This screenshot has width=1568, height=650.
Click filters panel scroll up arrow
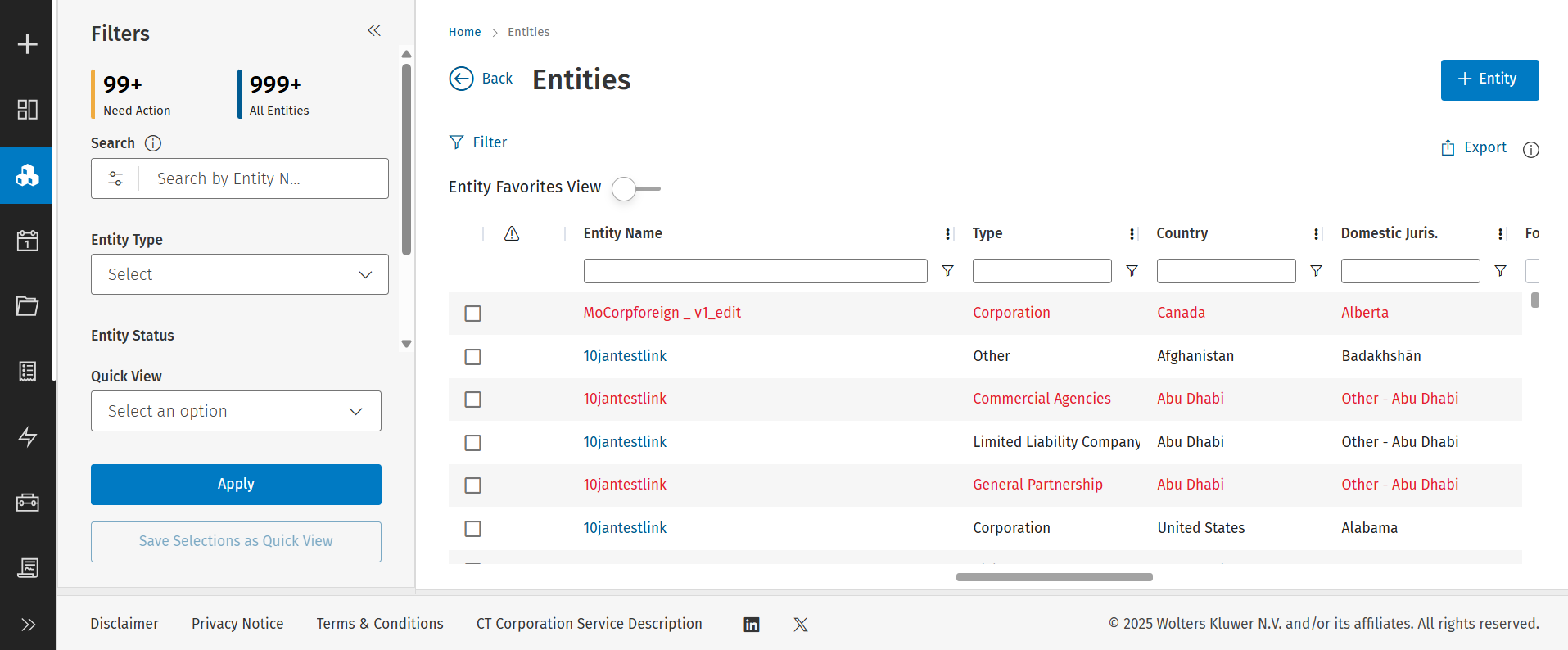(406, 54)
